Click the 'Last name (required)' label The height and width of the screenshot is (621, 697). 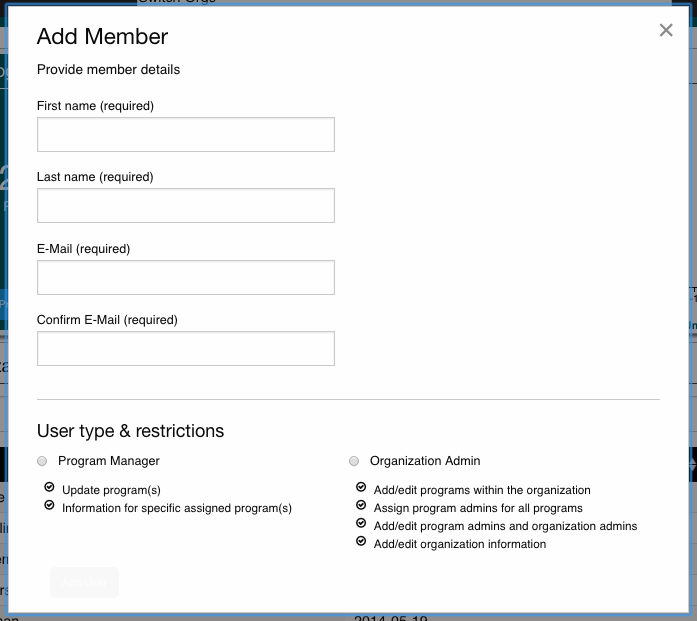tap(95, 177)
